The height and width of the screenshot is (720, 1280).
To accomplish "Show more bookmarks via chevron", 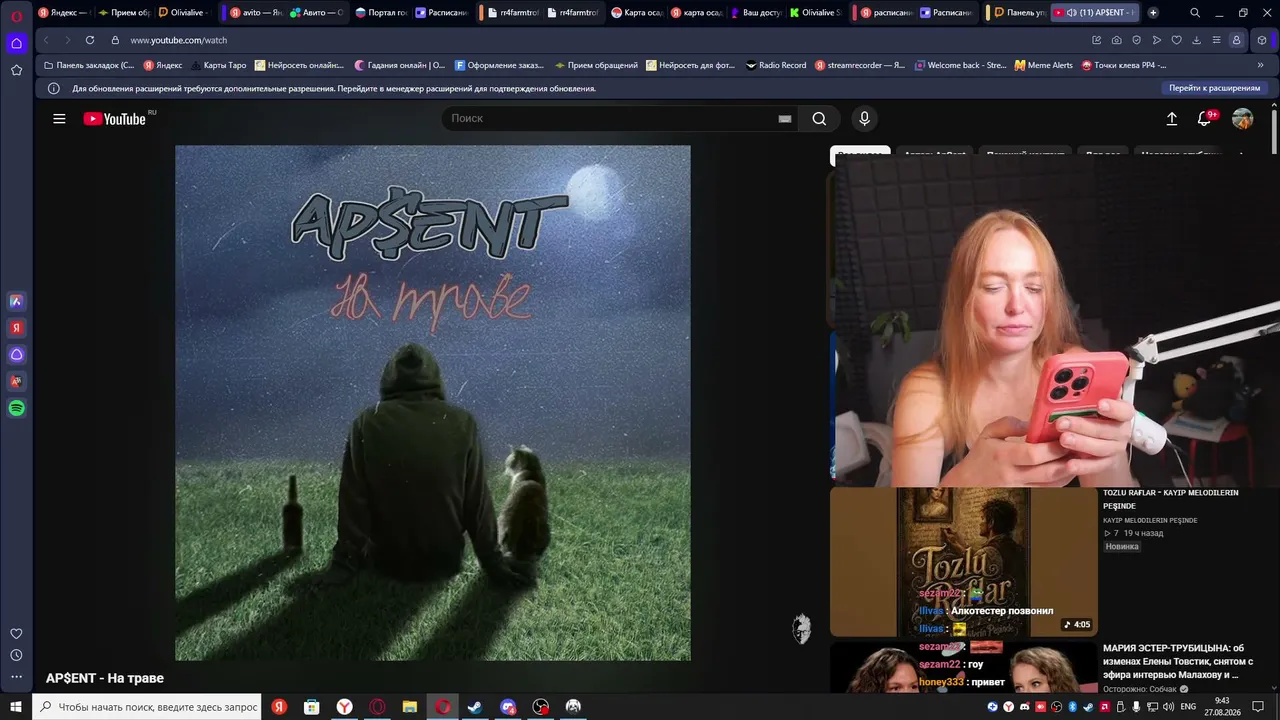I will (x=1260, y=65).
